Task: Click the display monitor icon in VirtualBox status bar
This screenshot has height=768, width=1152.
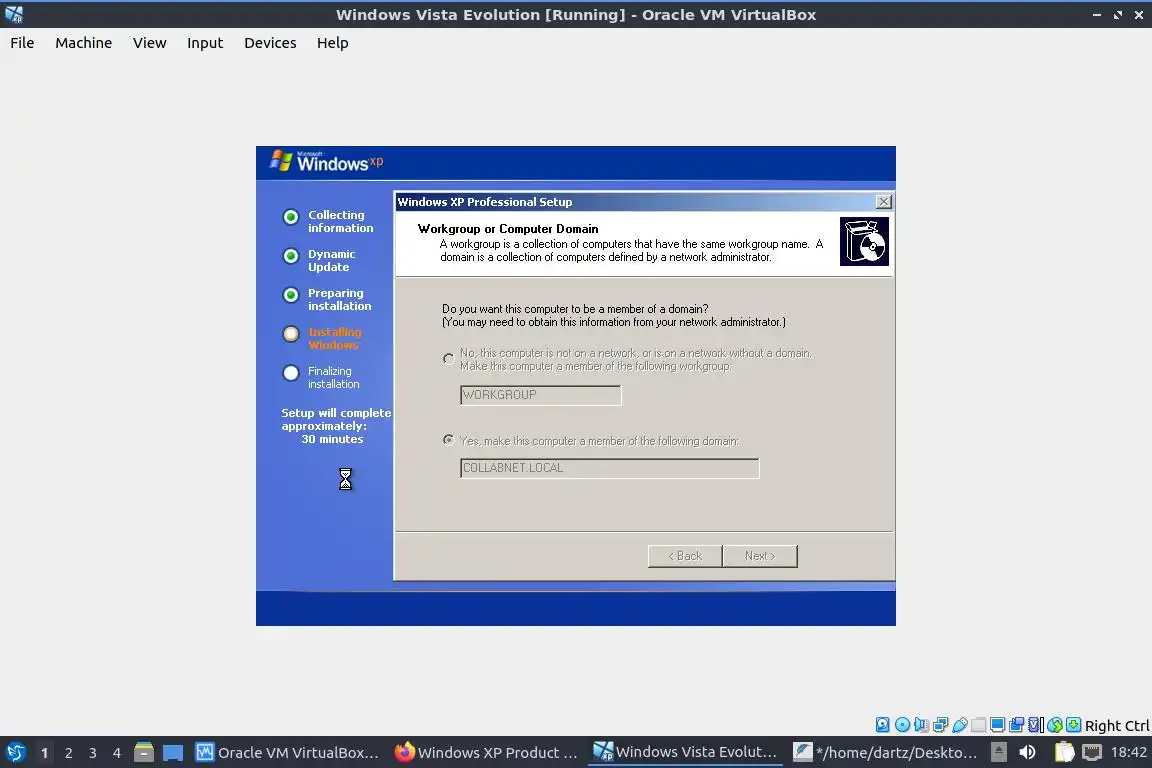Action: (x=998, y=725)
